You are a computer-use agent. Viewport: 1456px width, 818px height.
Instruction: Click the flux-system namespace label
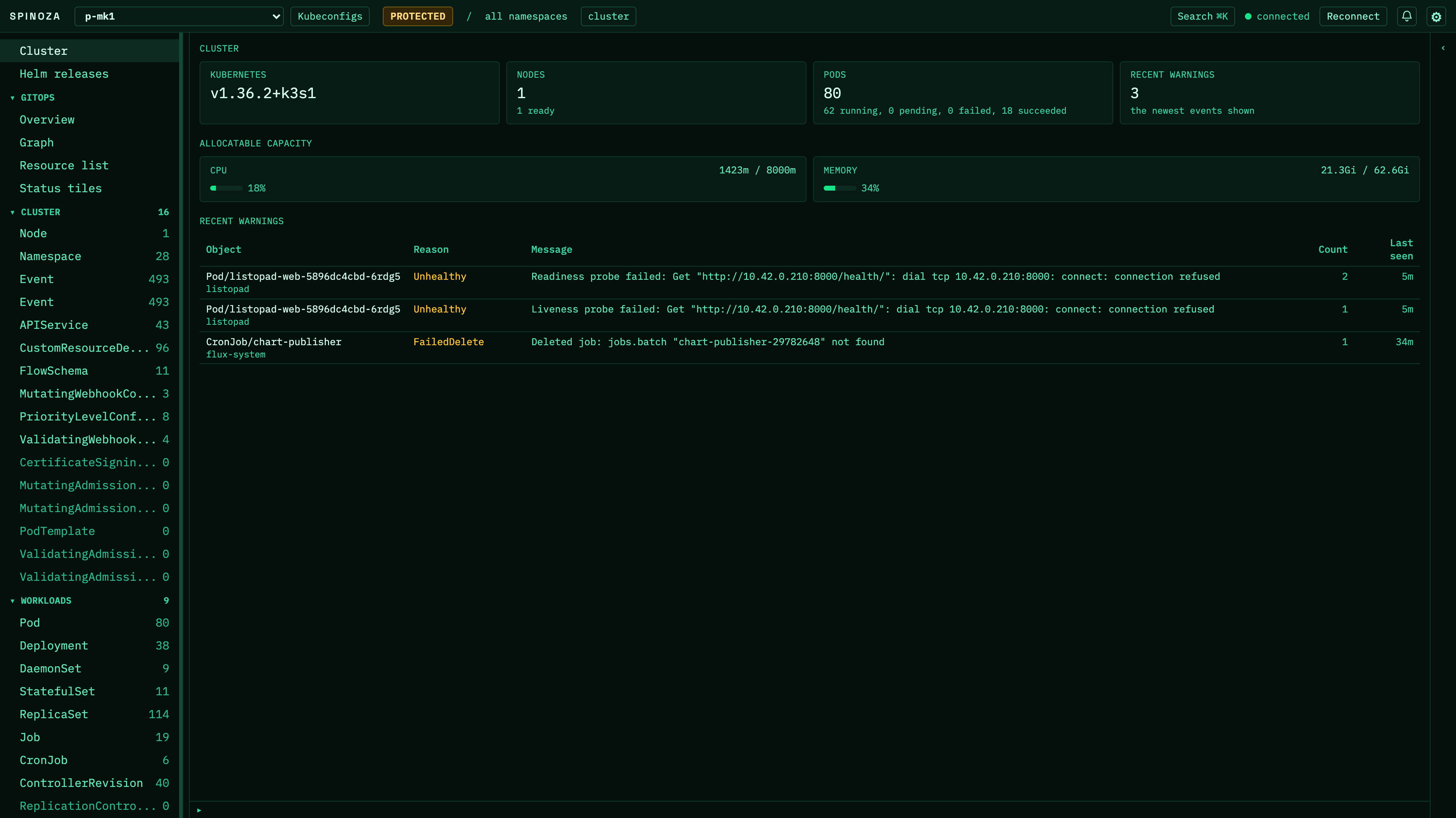click(235, 355)
